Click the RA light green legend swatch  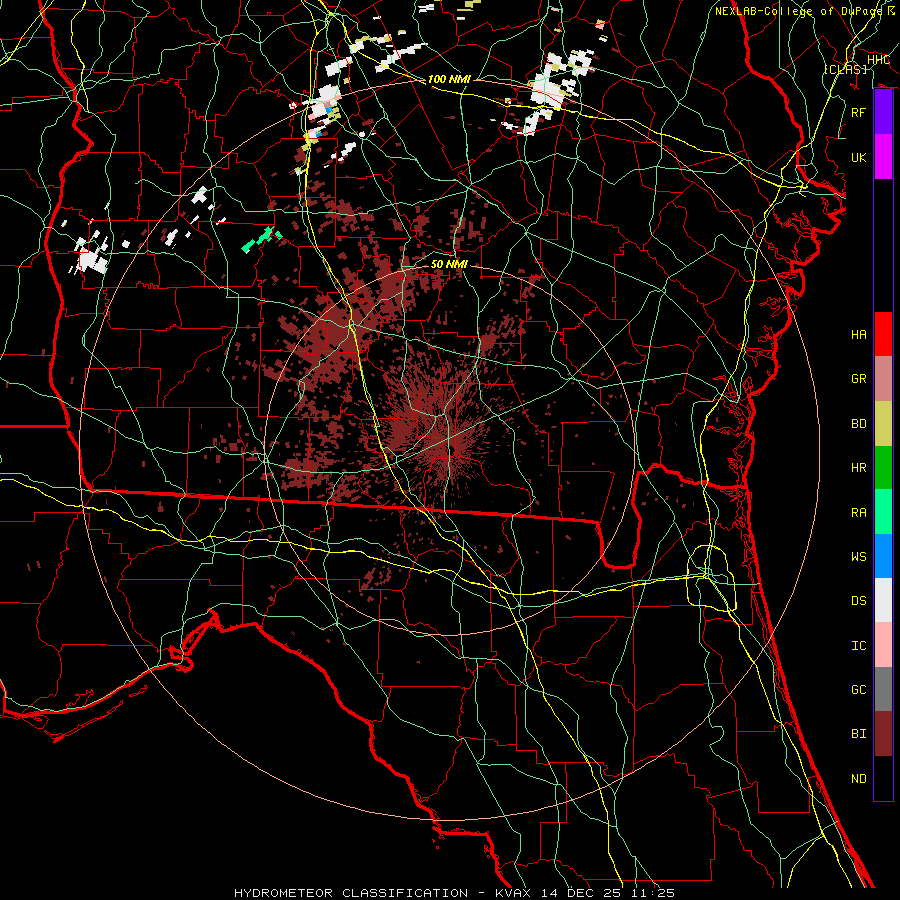[883, 512]
